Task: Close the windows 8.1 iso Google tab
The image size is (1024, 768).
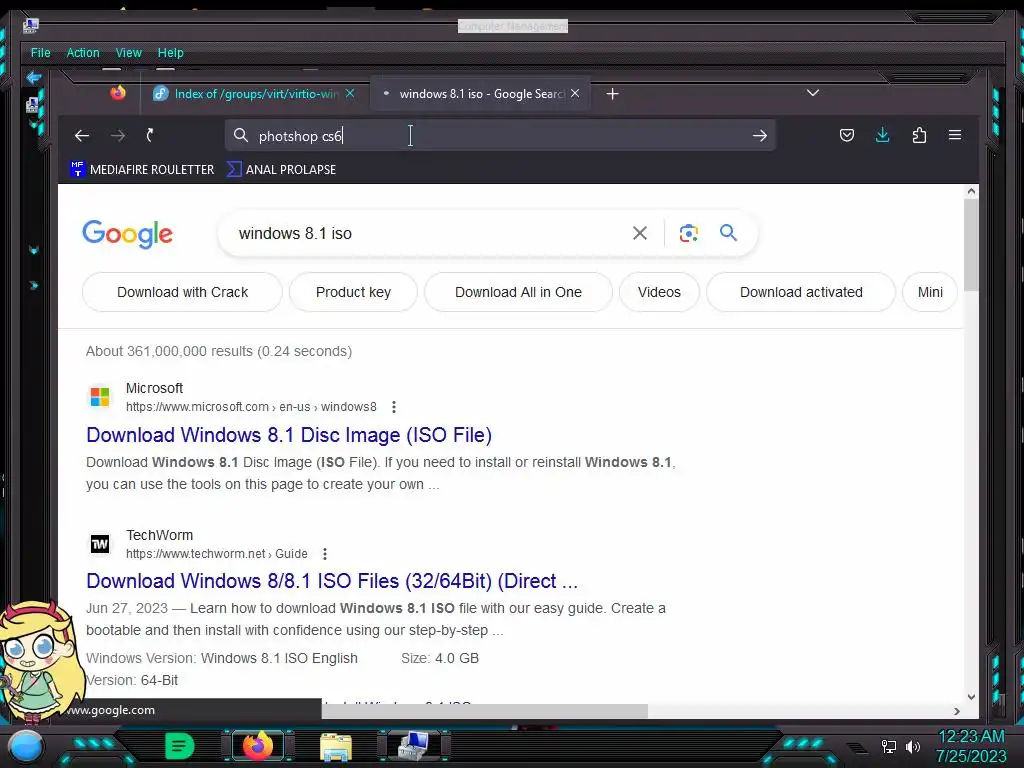Action: pyautogui.click(x=575, y=93)
